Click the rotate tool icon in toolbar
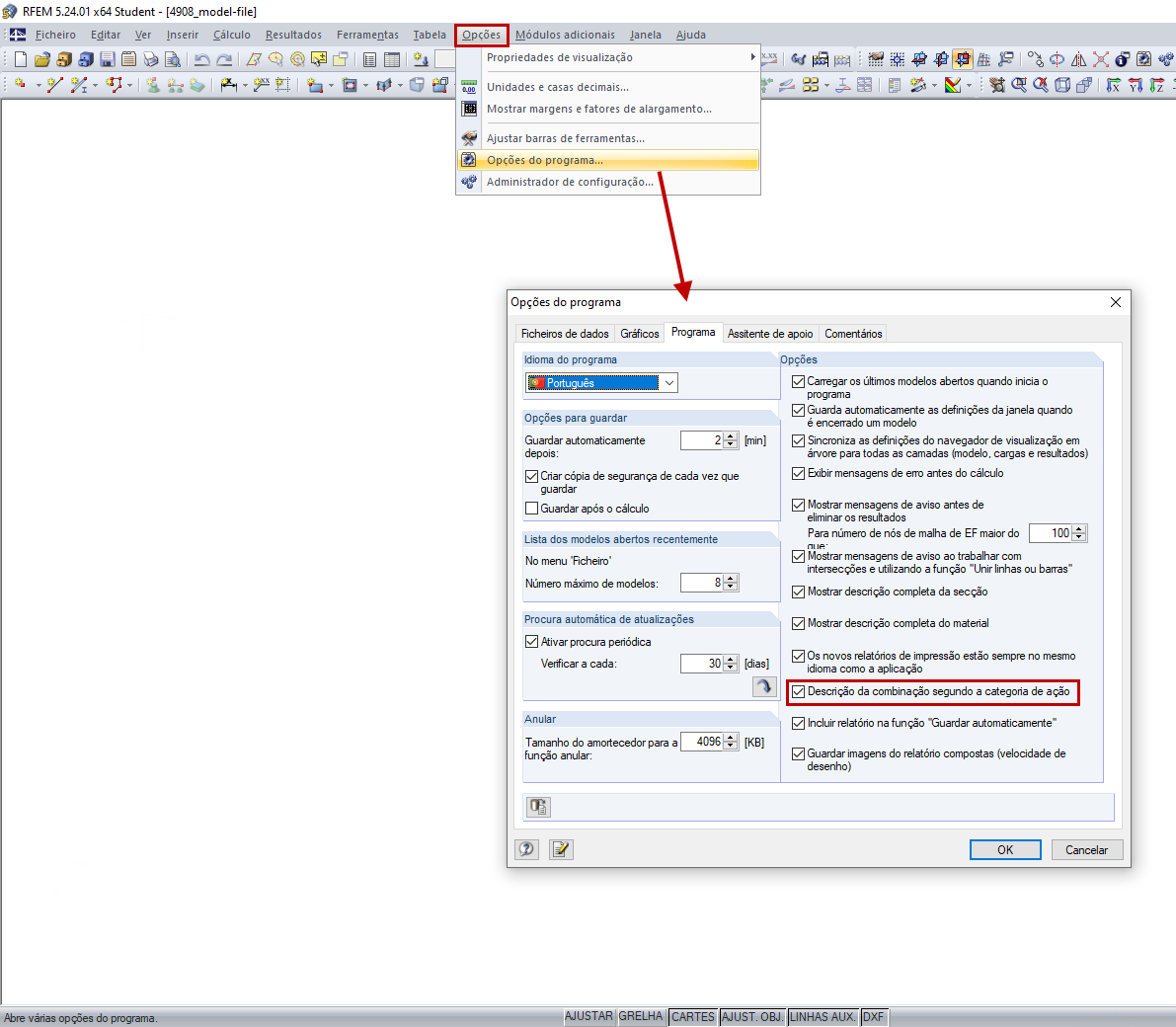 1057,59
